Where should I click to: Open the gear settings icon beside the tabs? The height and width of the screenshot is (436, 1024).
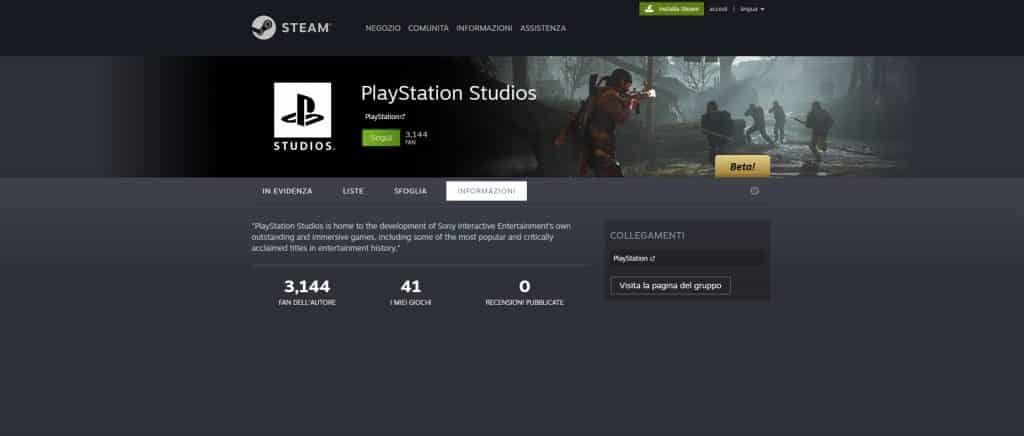[754, 191]
